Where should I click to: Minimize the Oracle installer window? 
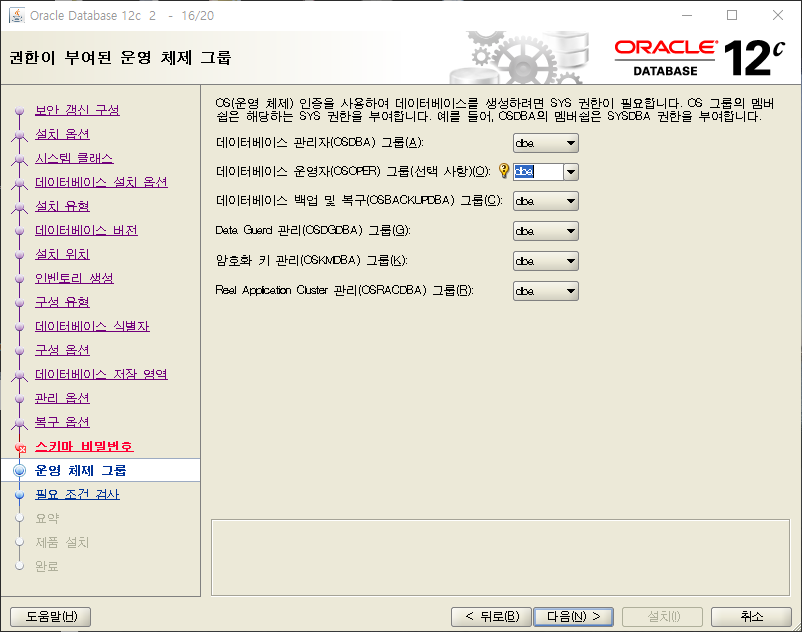[687, 15]
